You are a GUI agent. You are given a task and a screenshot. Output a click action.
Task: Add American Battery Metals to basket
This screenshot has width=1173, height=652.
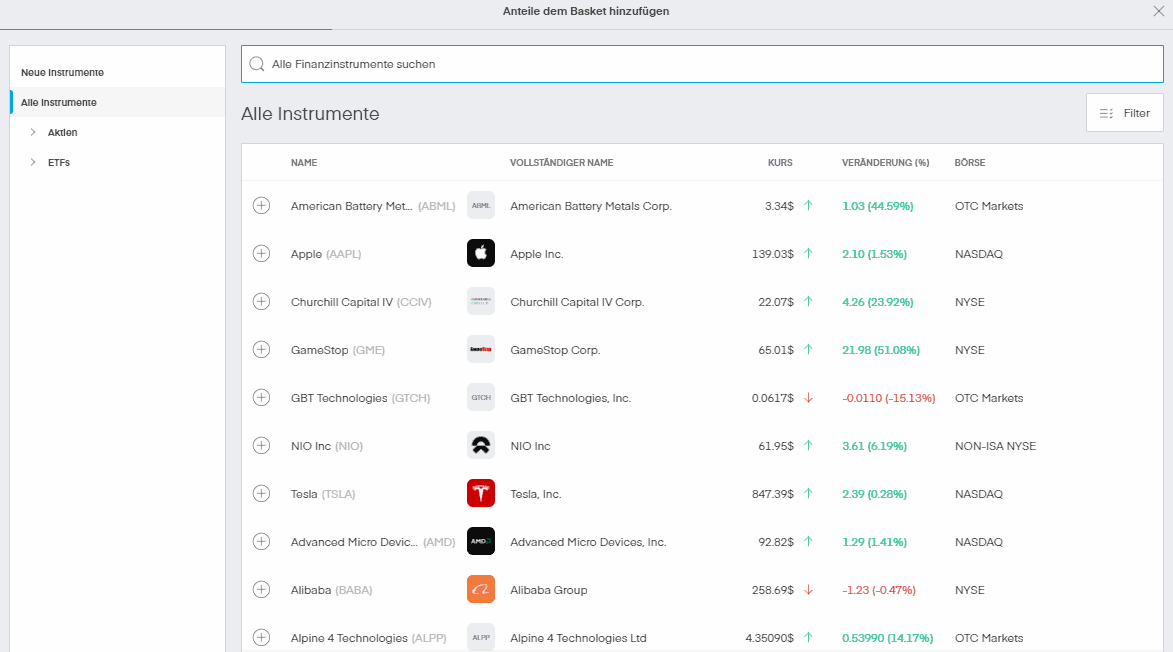click(261, 206)
